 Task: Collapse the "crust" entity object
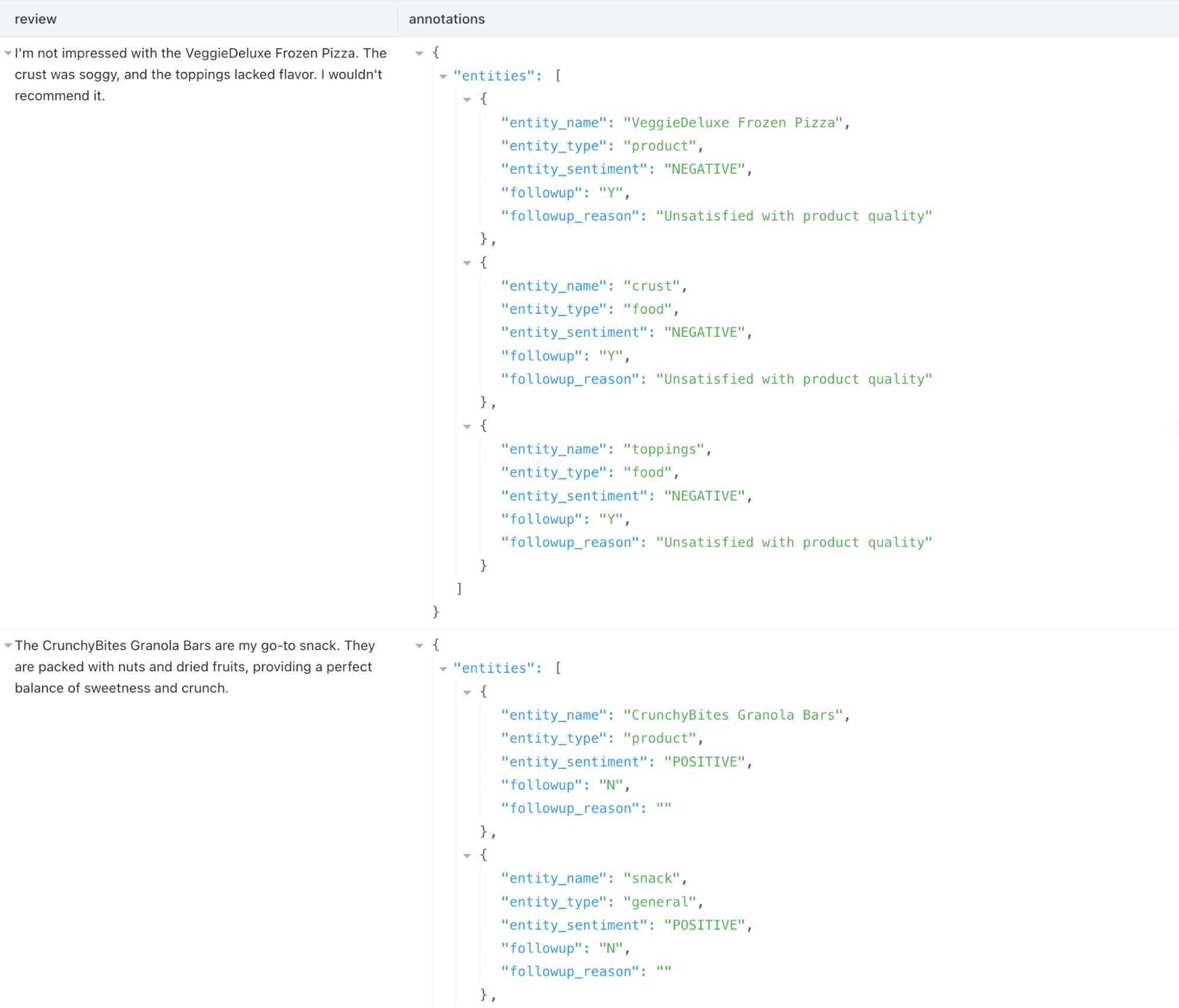(467, 262)
